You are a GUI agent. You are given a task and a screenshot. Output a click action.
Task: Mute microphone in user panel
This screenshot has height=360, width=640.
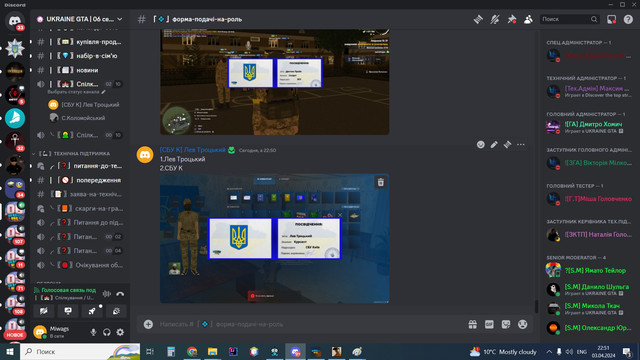[x=93, y=332]
